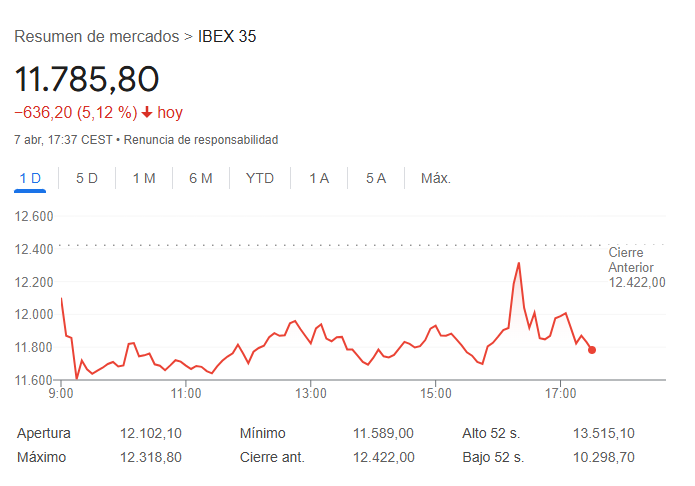Open the 6 M chart range
695x486 pixels.
pyautogui.click(x=201, y=179)
